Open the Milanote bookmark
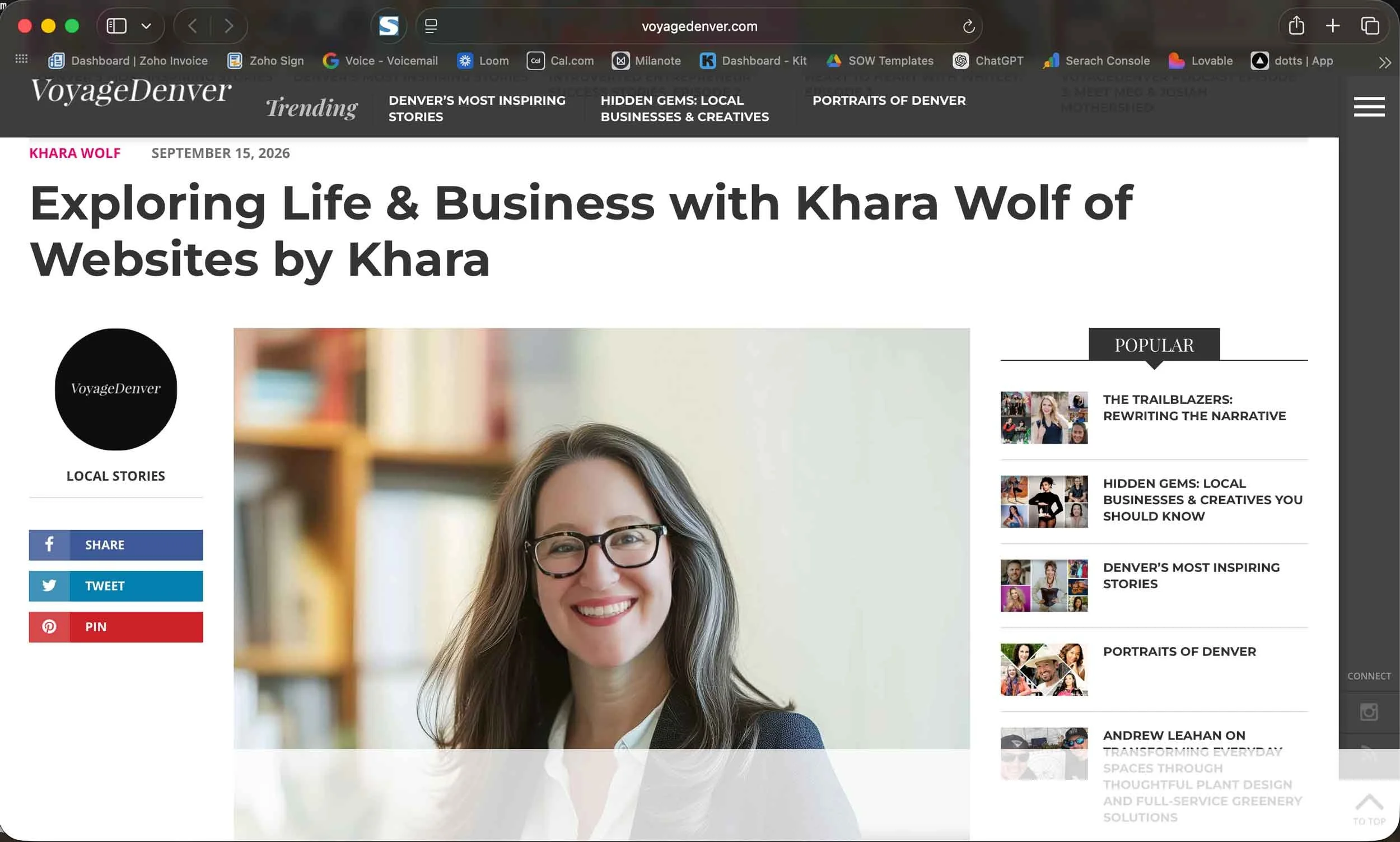Image resolution: width=1400 pixels, height=842 pixels. click(x=646, y=61)
